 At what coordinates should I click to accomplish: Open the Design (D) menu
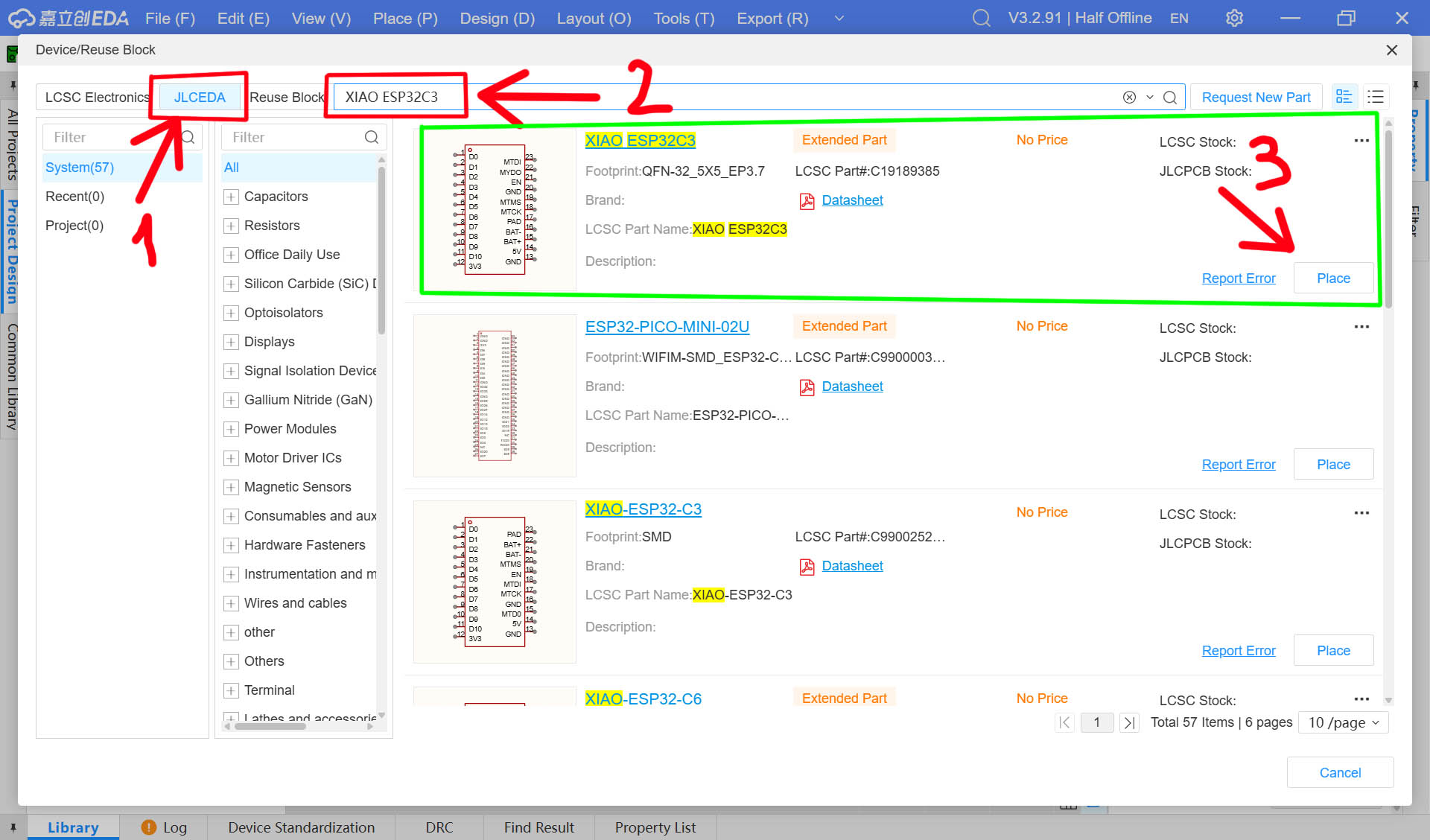[x=497, y=18]
